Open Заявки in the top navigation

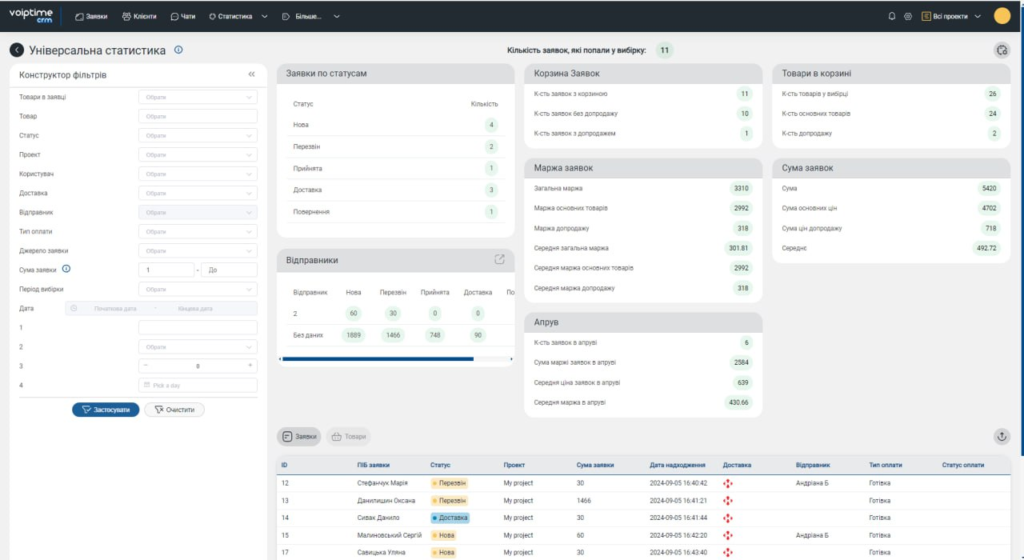[91, 16]
